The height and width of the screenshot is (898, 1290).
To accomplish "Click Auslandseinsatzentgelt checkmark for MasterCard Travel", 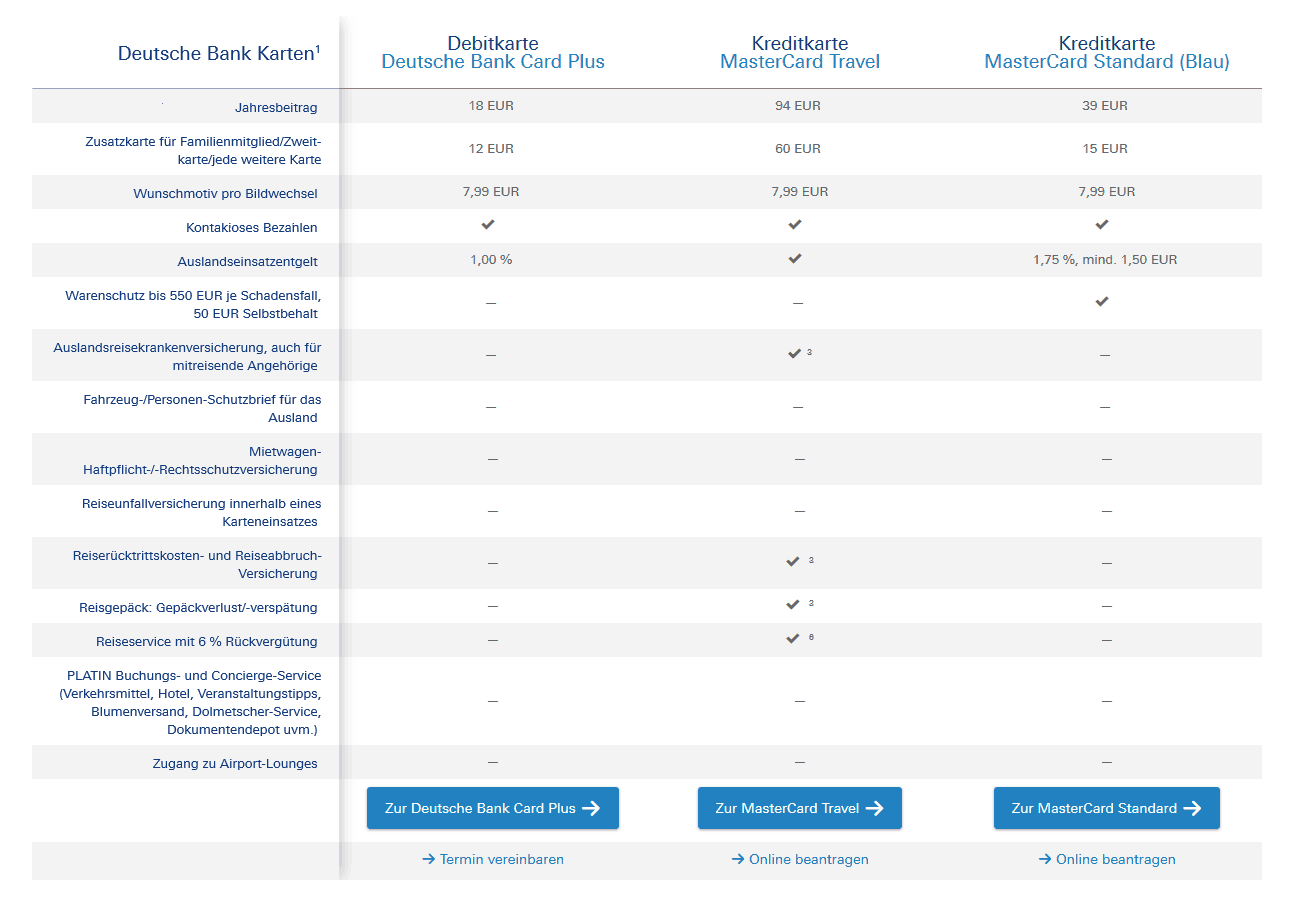I will point(795,258).
